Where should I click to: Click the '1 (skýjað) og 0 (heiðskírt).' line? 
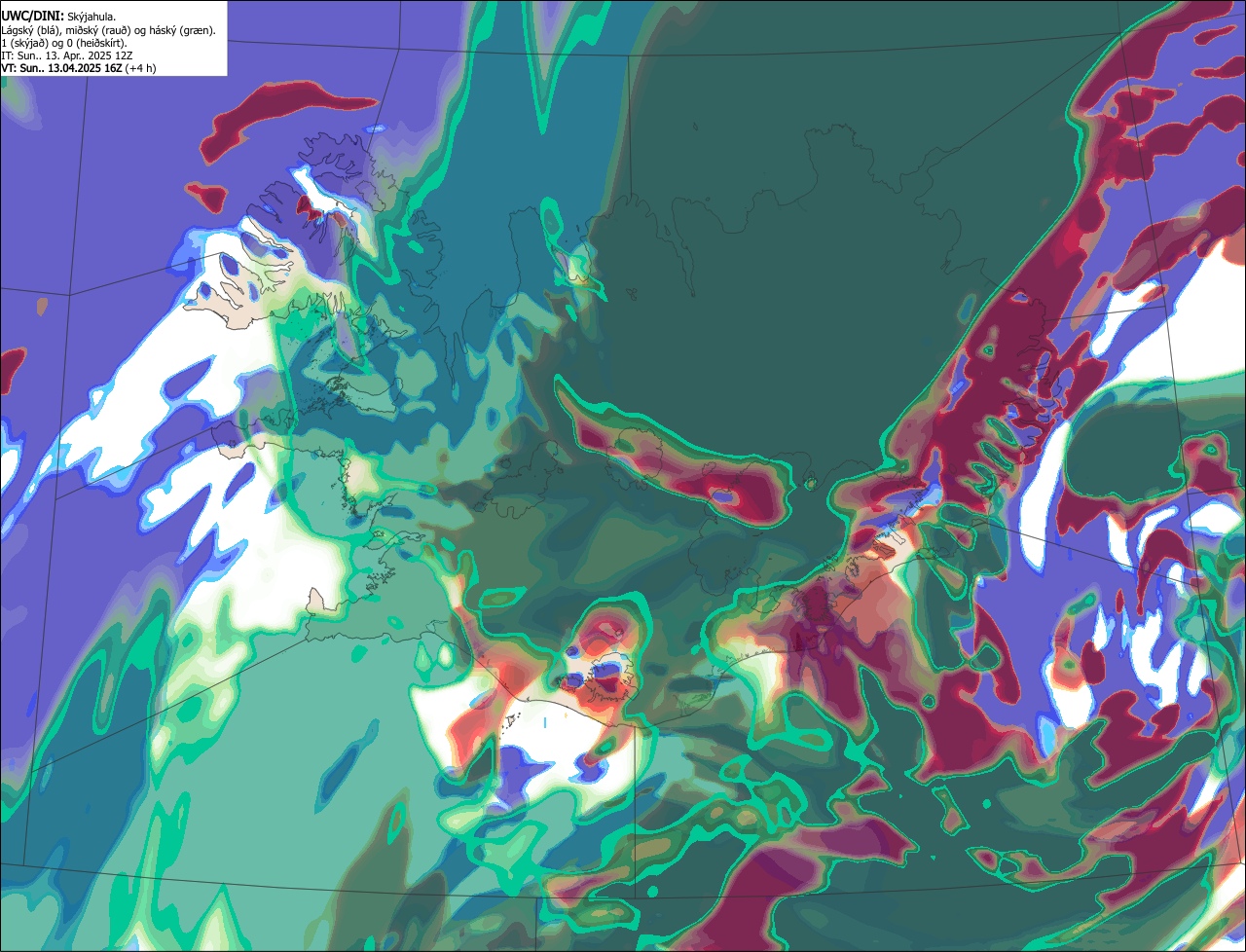coord(64,42)
